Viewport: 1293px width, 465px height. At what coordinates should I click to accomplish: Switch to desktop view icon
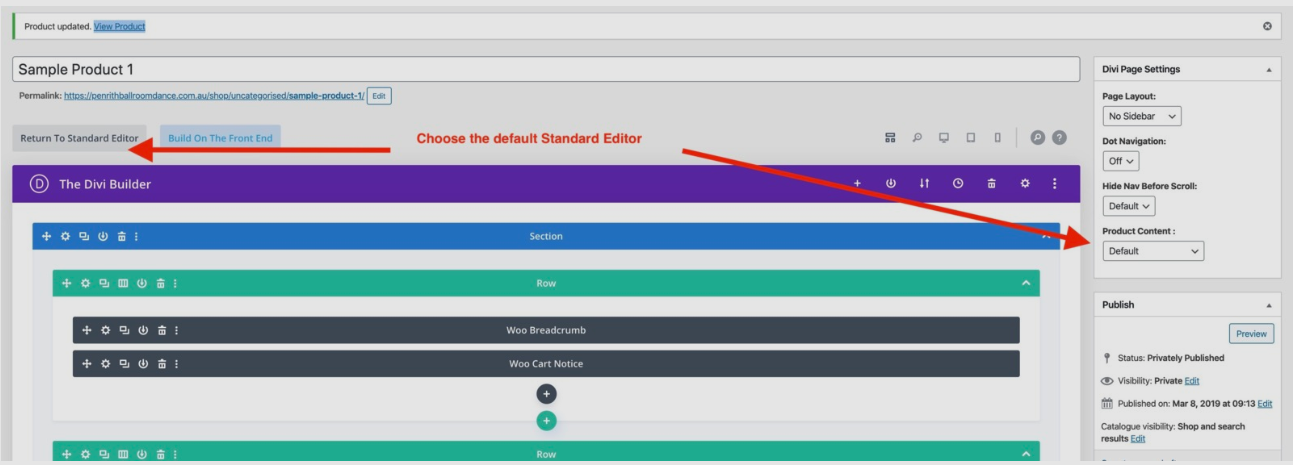click(x=944, y=138)
